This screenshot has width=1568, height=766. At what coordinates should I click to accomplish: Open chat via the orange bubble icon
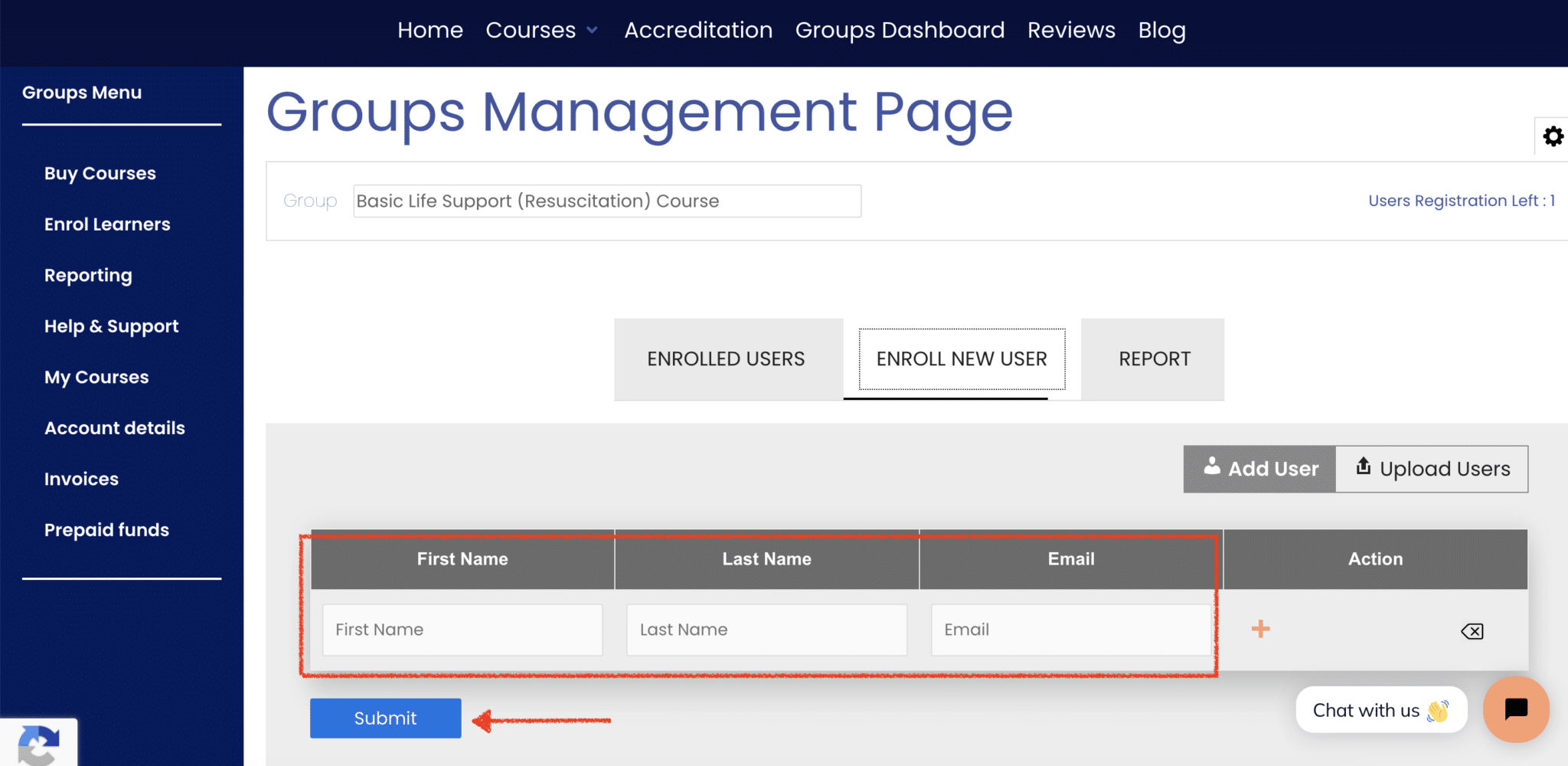click(1516, 710)
